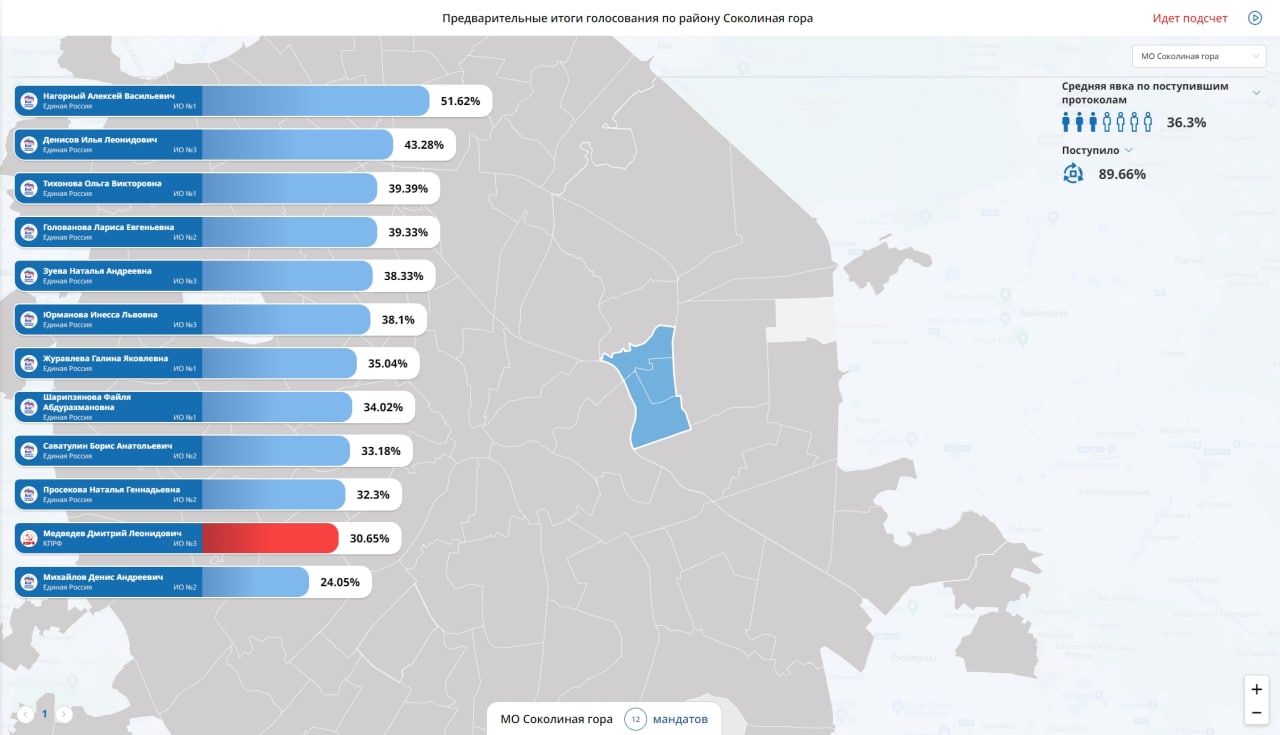Click the 12 mandates circle badge
Image resolution: width=1280 pixels, height=735 pixels.
(635, 719)
